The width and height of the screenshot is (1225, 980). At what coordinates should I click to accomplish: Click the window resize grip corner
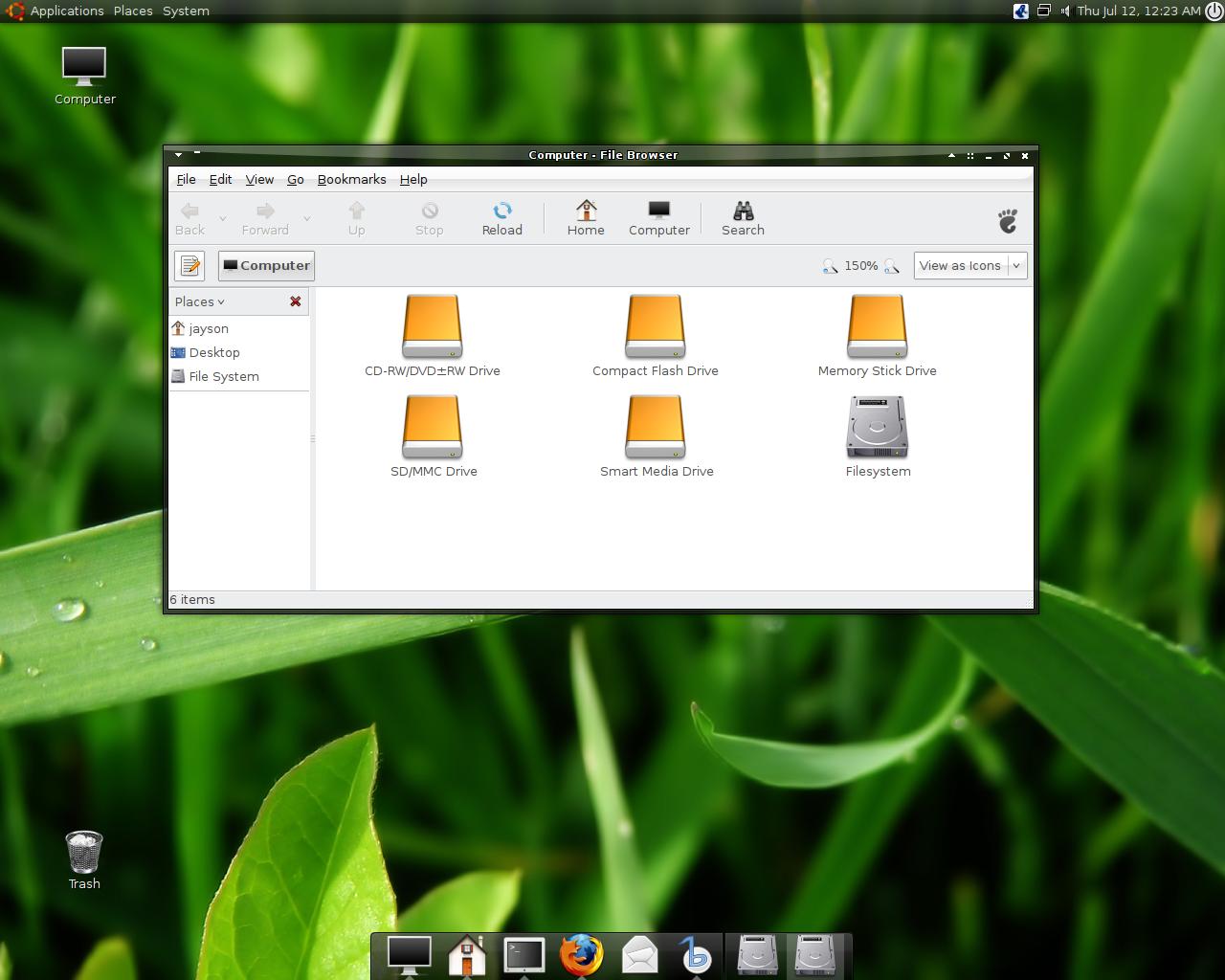pyautogui.click(x=1029, y=603)
